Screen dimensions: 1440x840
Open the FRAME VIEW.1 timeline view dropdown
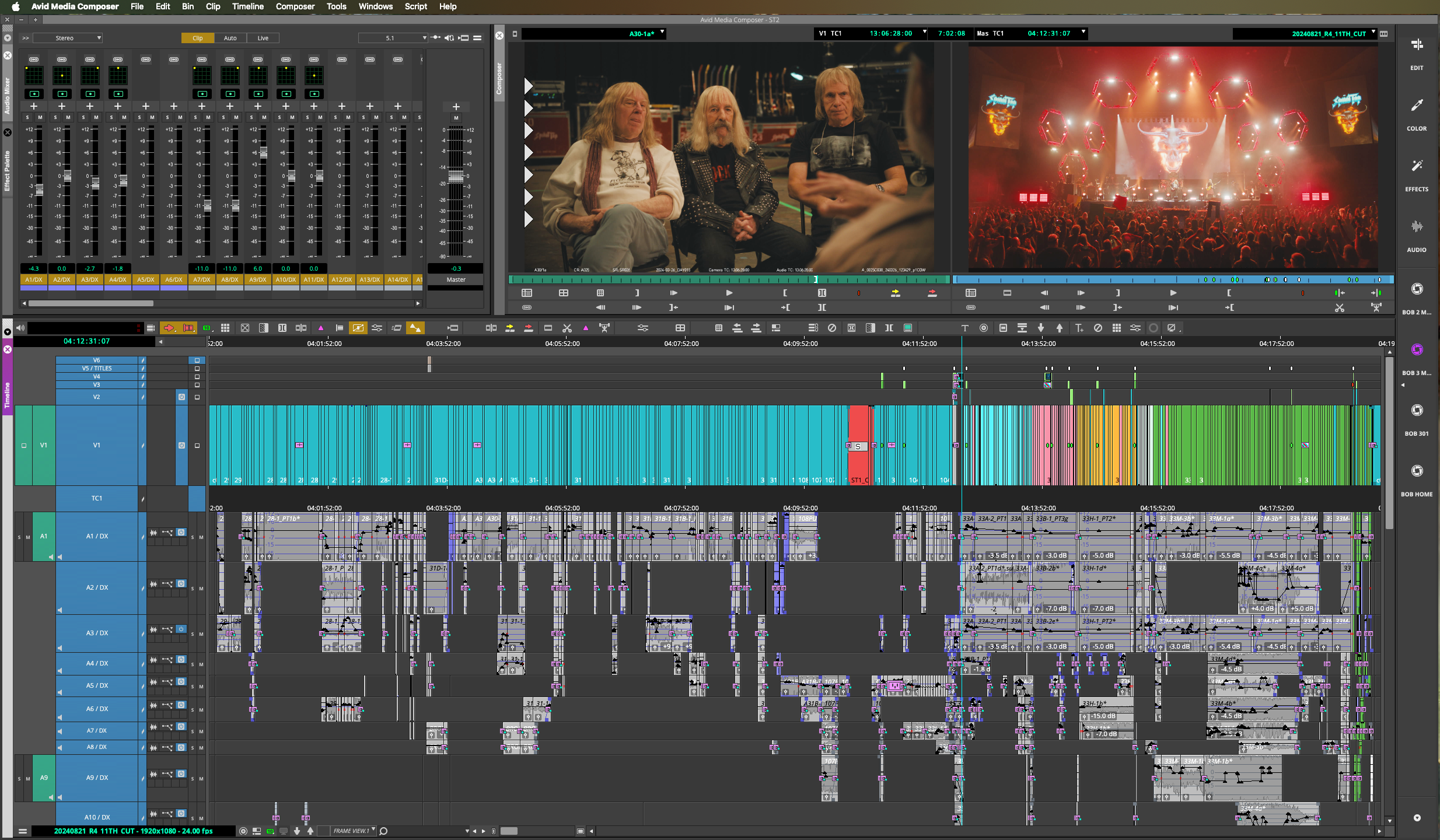[x=354, y=831]
